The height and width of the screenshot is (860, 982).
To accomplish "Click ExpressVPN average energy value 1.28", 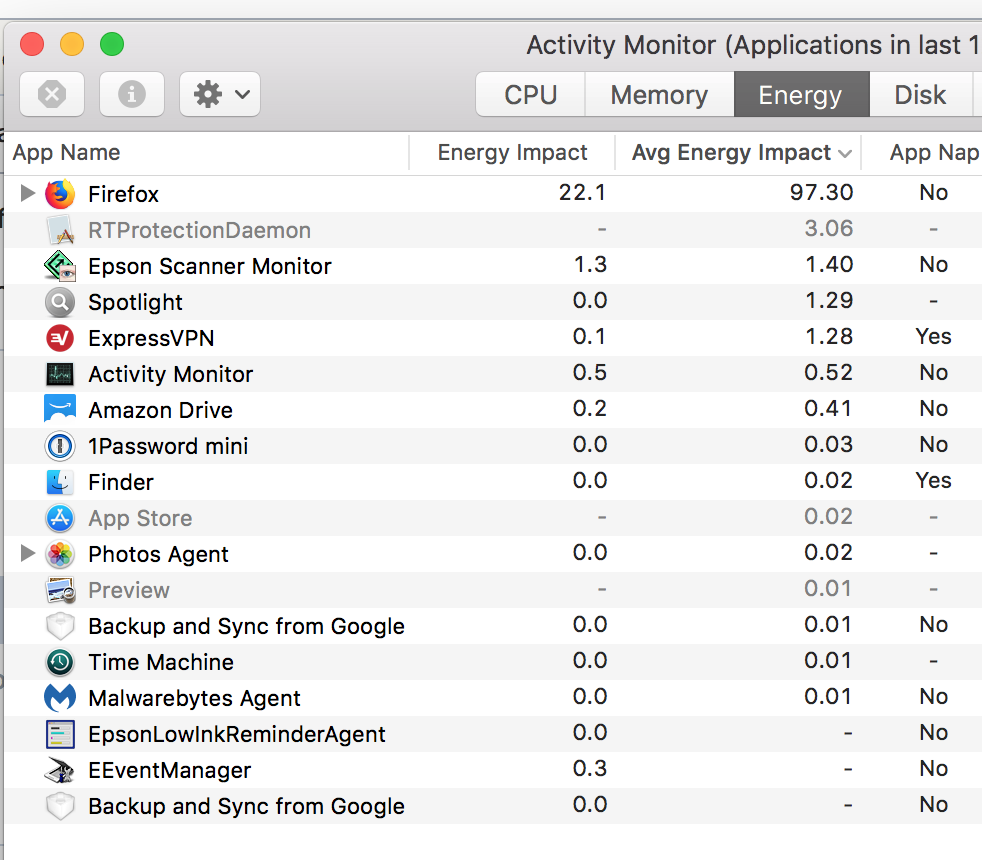I will tap(829, 336).
